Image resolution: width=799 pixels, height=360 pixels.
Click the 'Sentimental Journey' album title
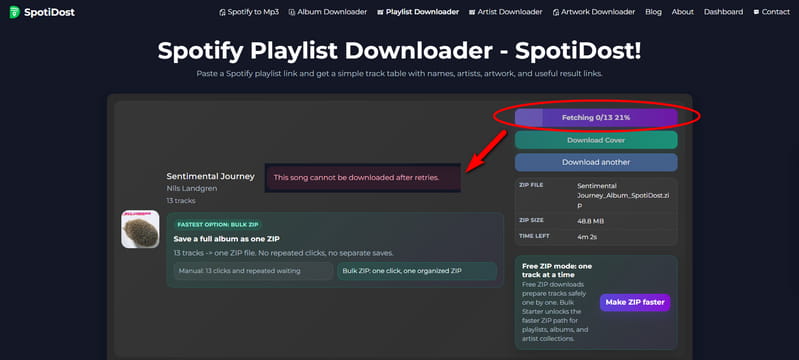[210, 176]
